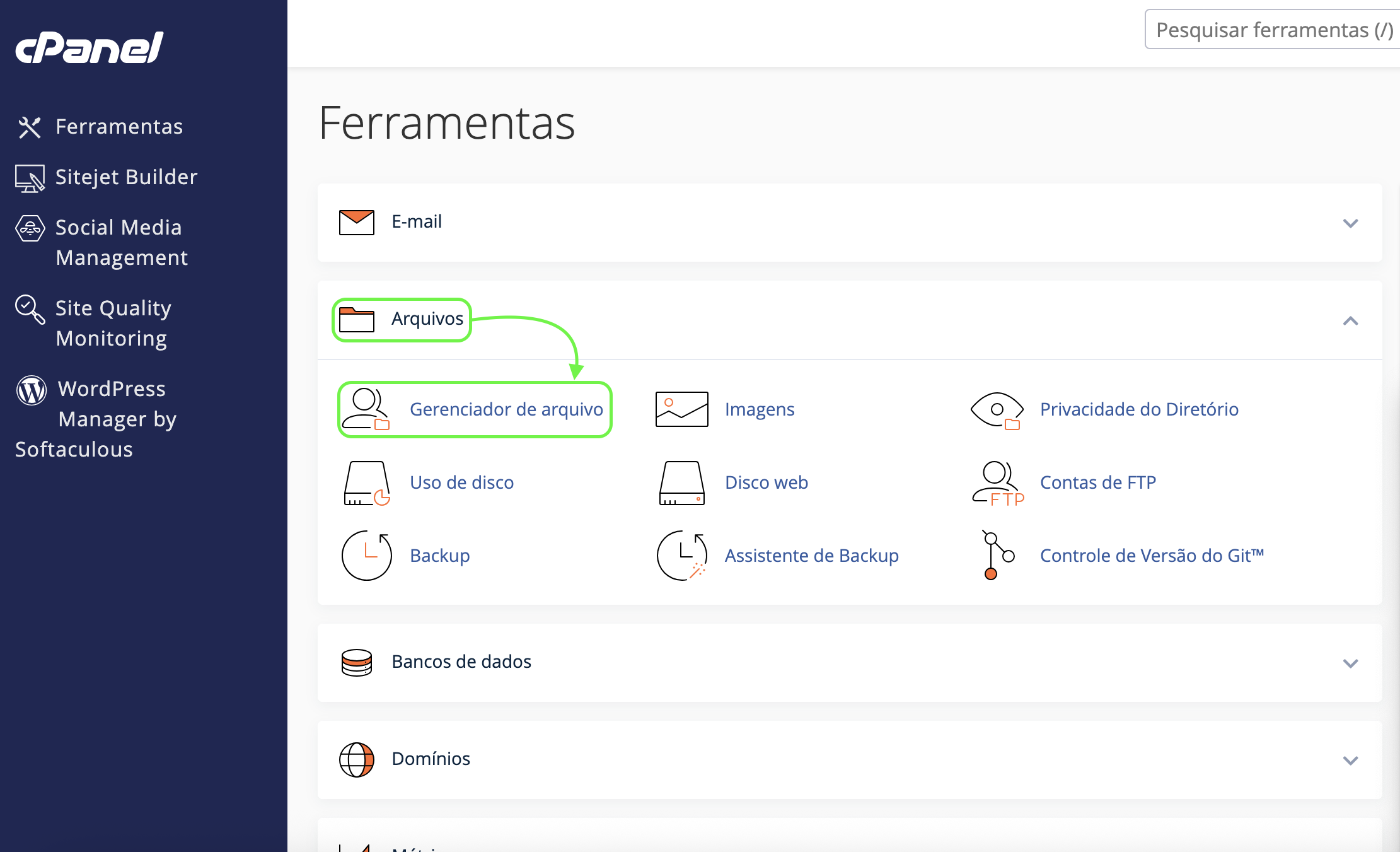
Task: Open the Uso de disco link
Action: (461, 482)
